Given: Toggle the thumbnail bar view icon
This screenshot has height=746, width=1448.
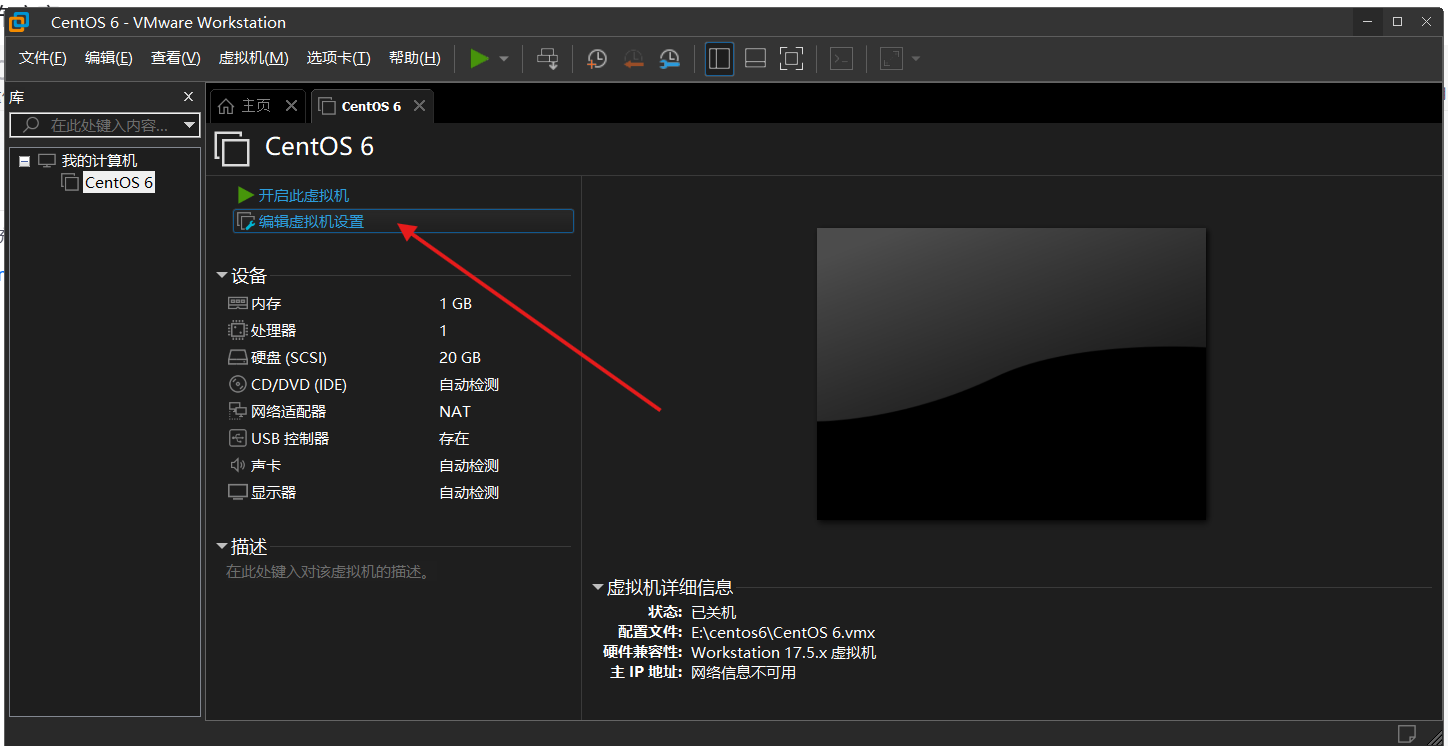Looking at the screenshot, I should coord(755,59).
